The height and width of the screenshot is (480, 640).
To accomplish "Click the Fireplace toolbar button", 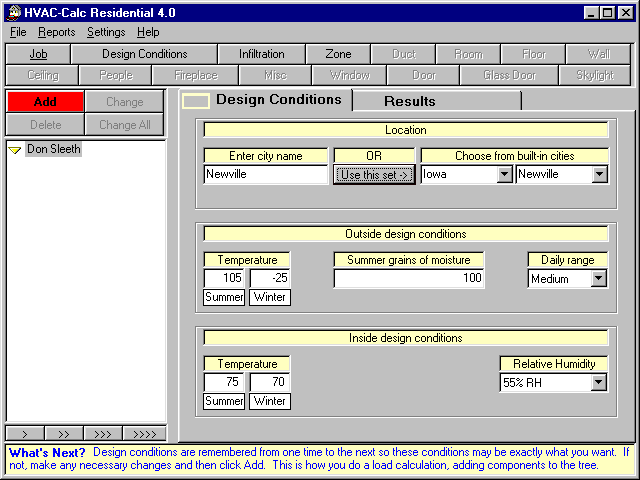I will (x=196, y=75).
